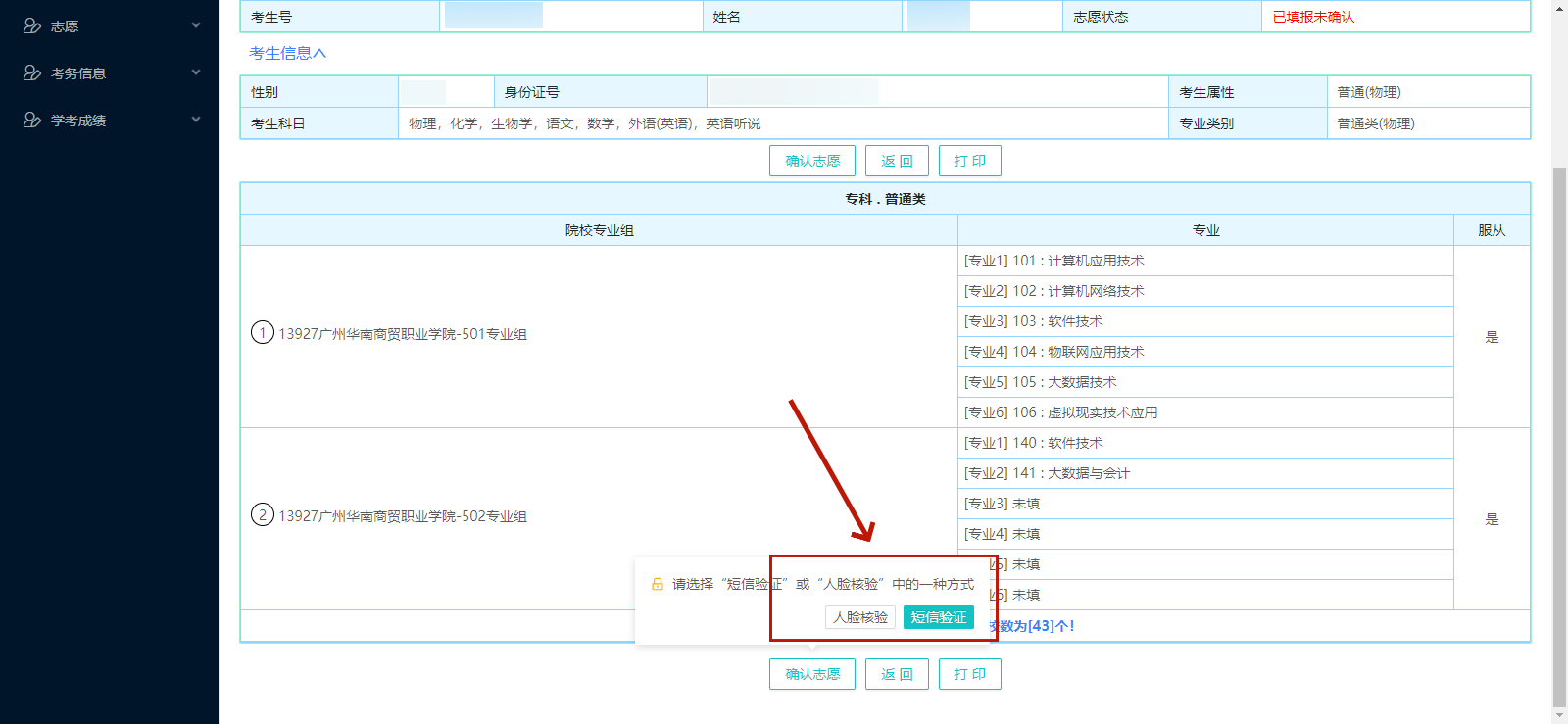1568x724 pixels.
Task: Expand the 考务信息 menu chevron
Action: pyautogui.click(x=196, y=72)
